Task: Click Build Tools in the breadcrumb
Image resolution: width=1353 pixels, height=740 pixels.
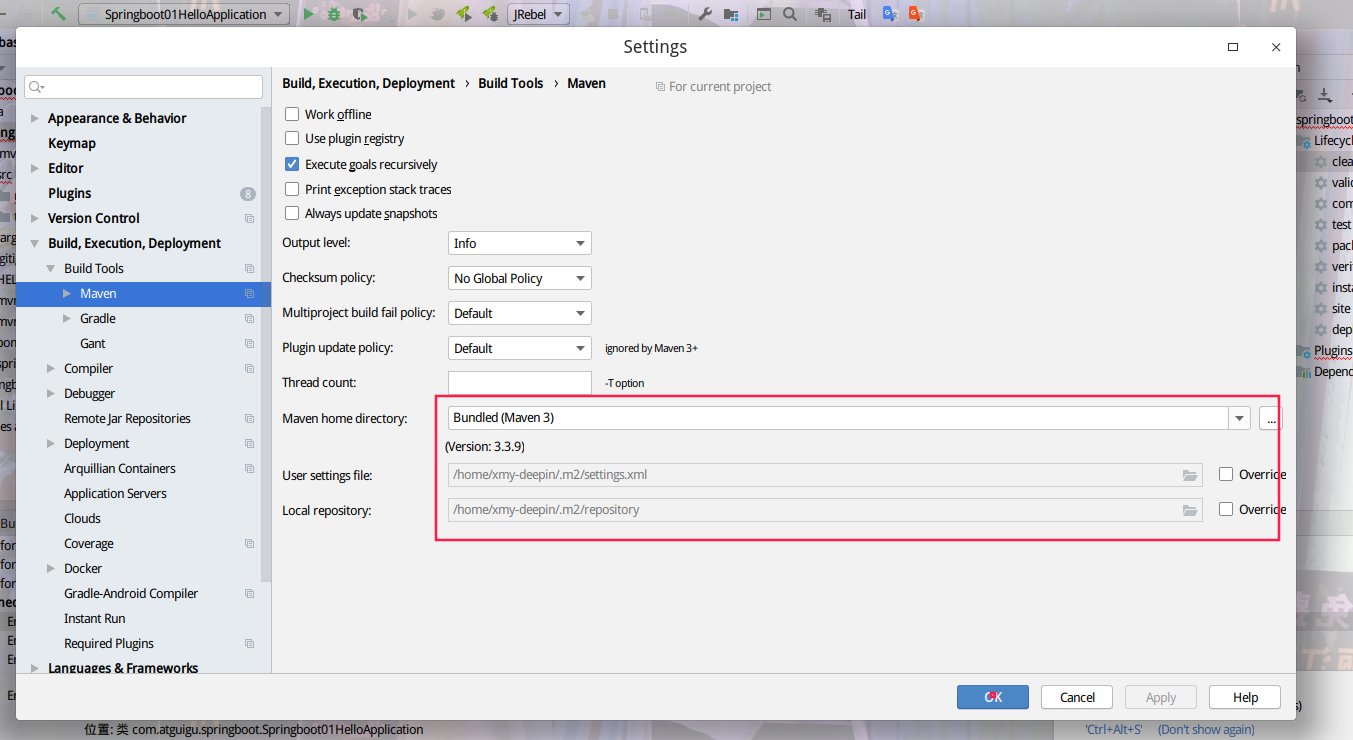Action: click(511, 83)
